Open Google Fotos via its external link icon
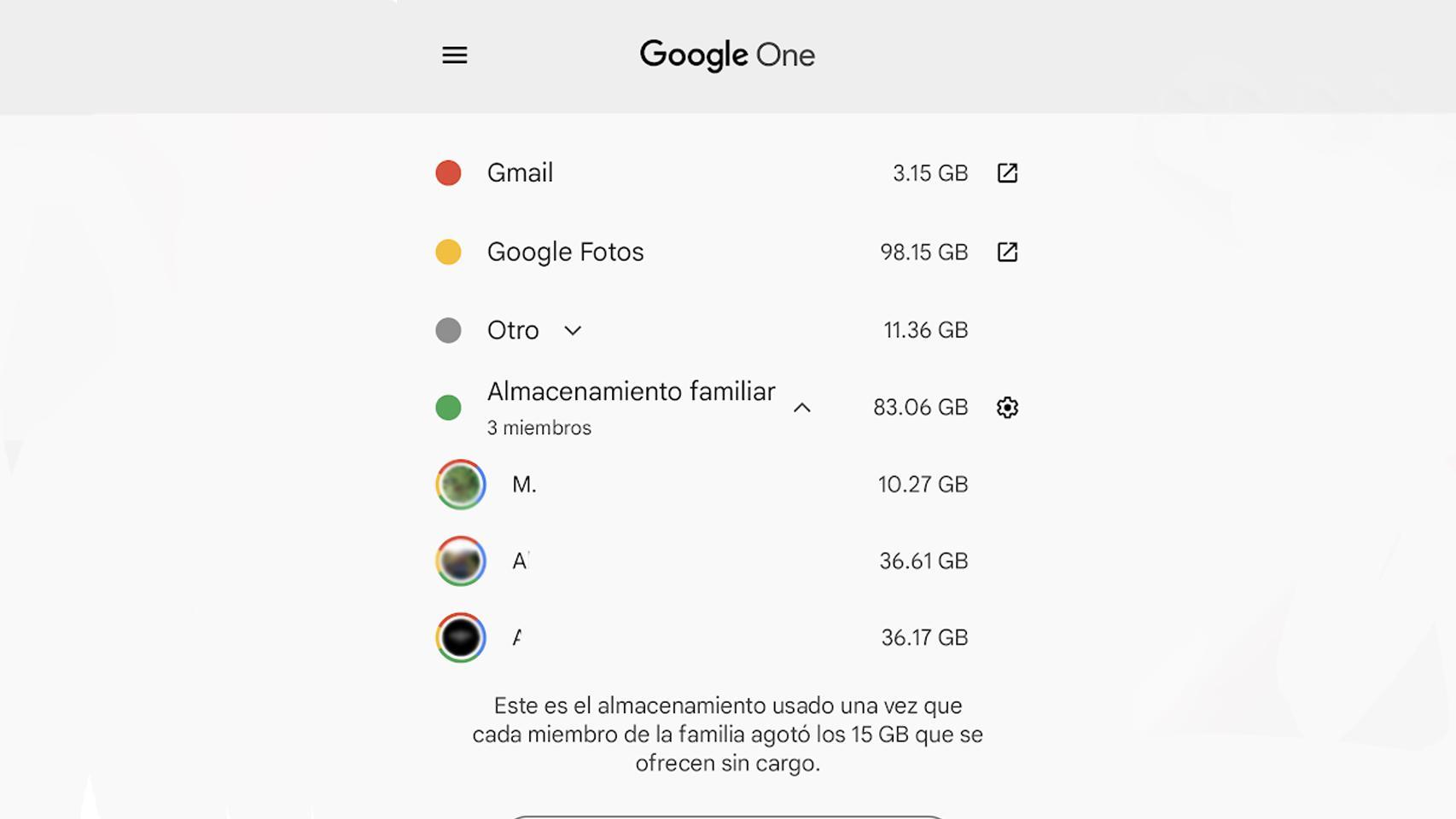The height and width of the screenshot is (819, 1456). click(x=1008, y=252)
